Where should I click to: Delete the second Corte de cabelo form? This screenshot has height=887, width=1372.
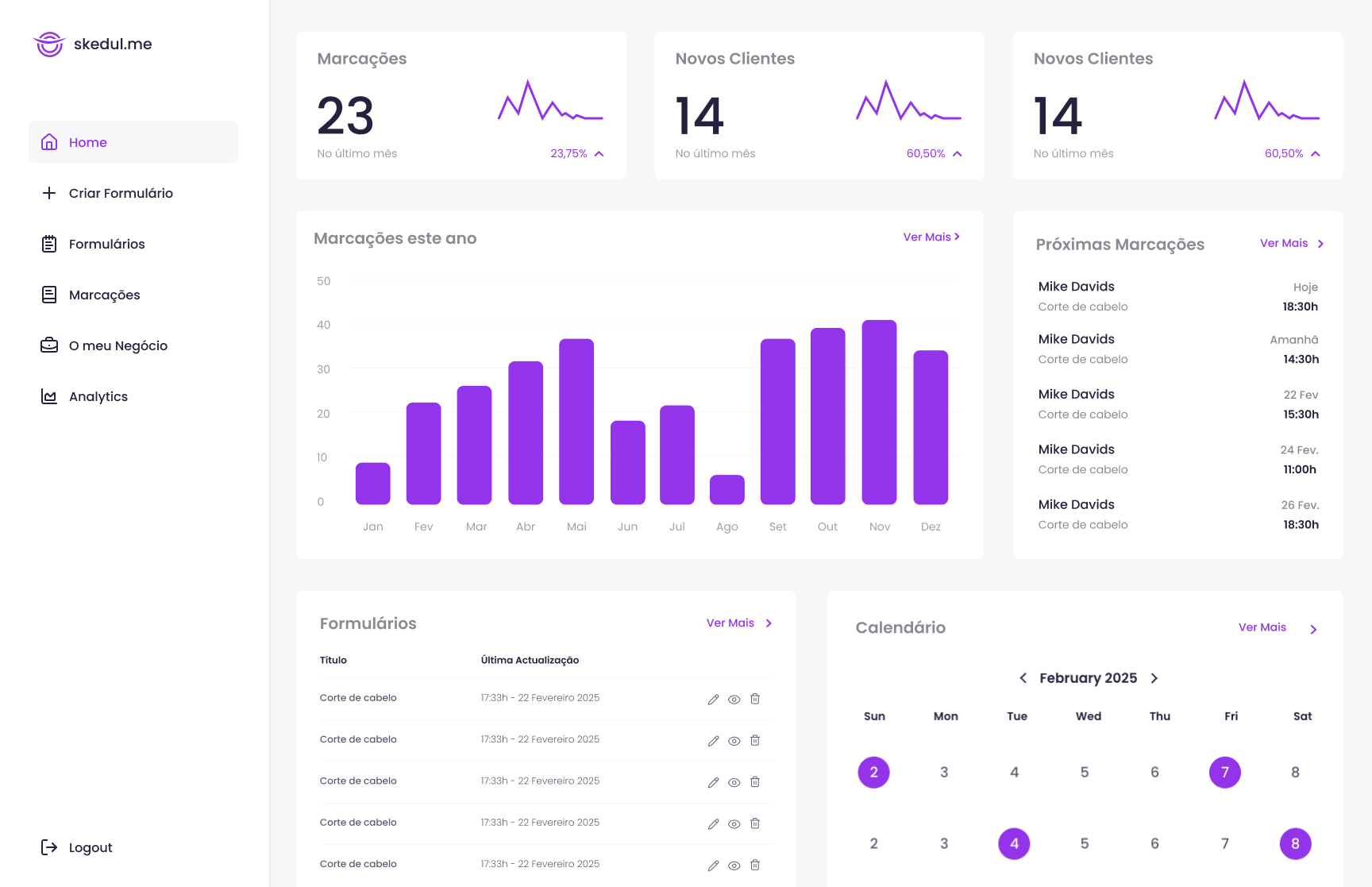click(755, 740)
